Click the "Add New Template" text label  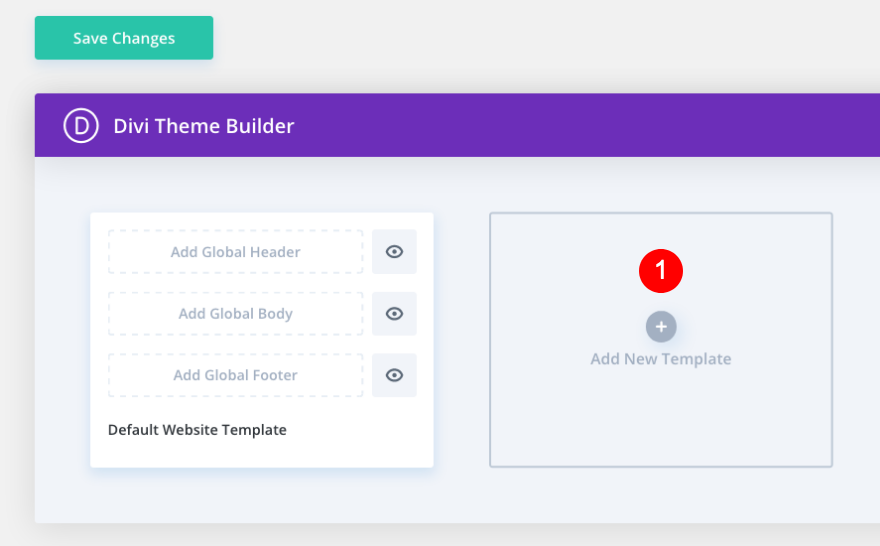(x=661, y=359)
